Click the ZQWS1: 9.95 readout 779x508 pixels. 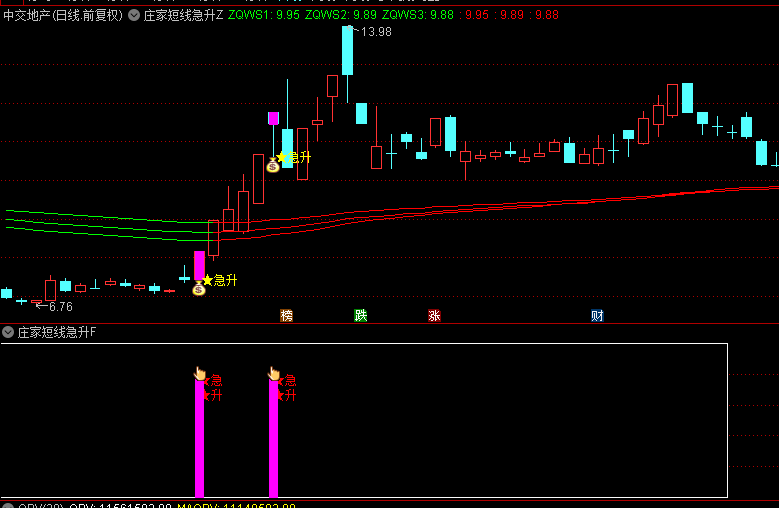coord(264,15)
